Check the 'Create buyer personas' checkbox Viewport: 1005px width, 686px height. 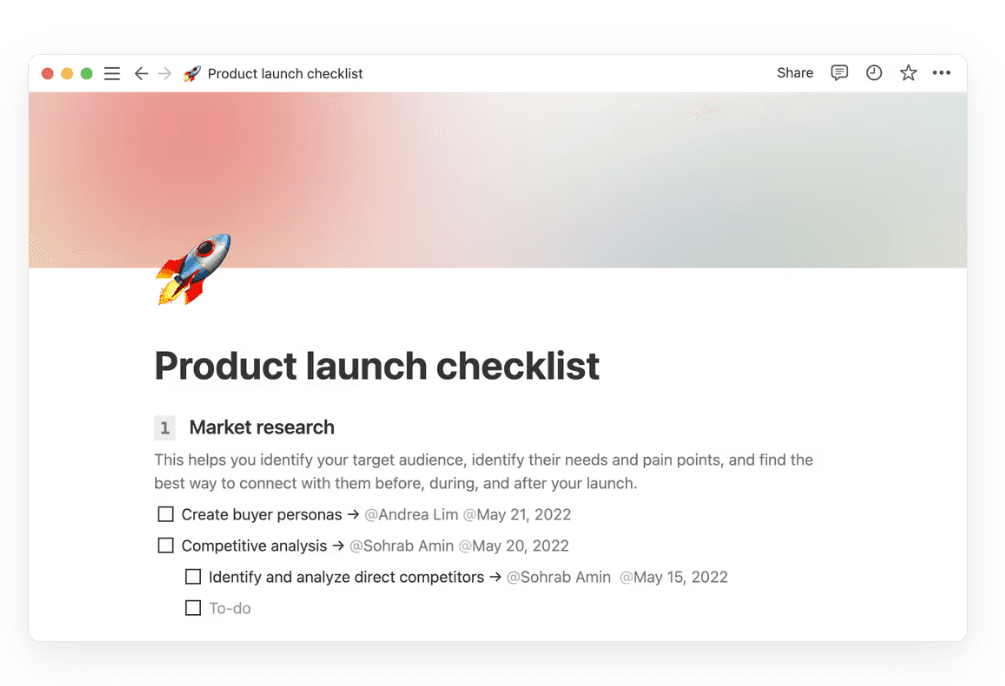165,514
